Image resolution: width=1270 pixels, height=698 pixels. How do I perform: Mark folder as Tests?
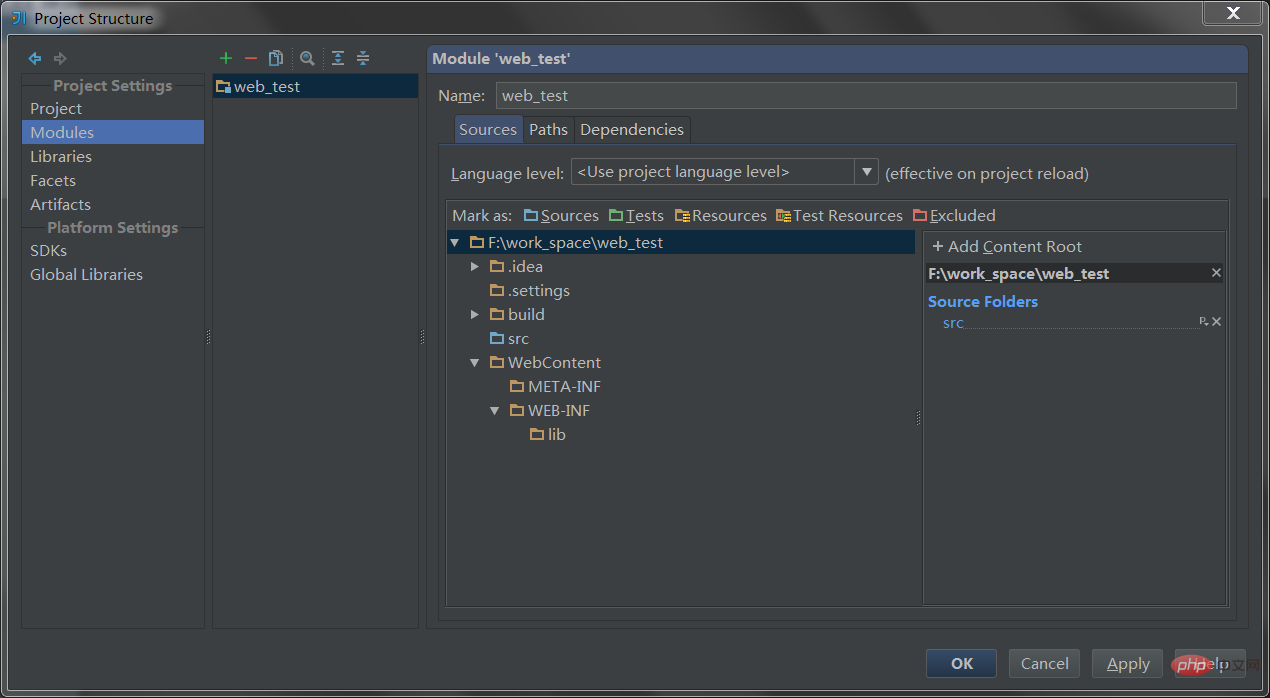click(636, 215)
